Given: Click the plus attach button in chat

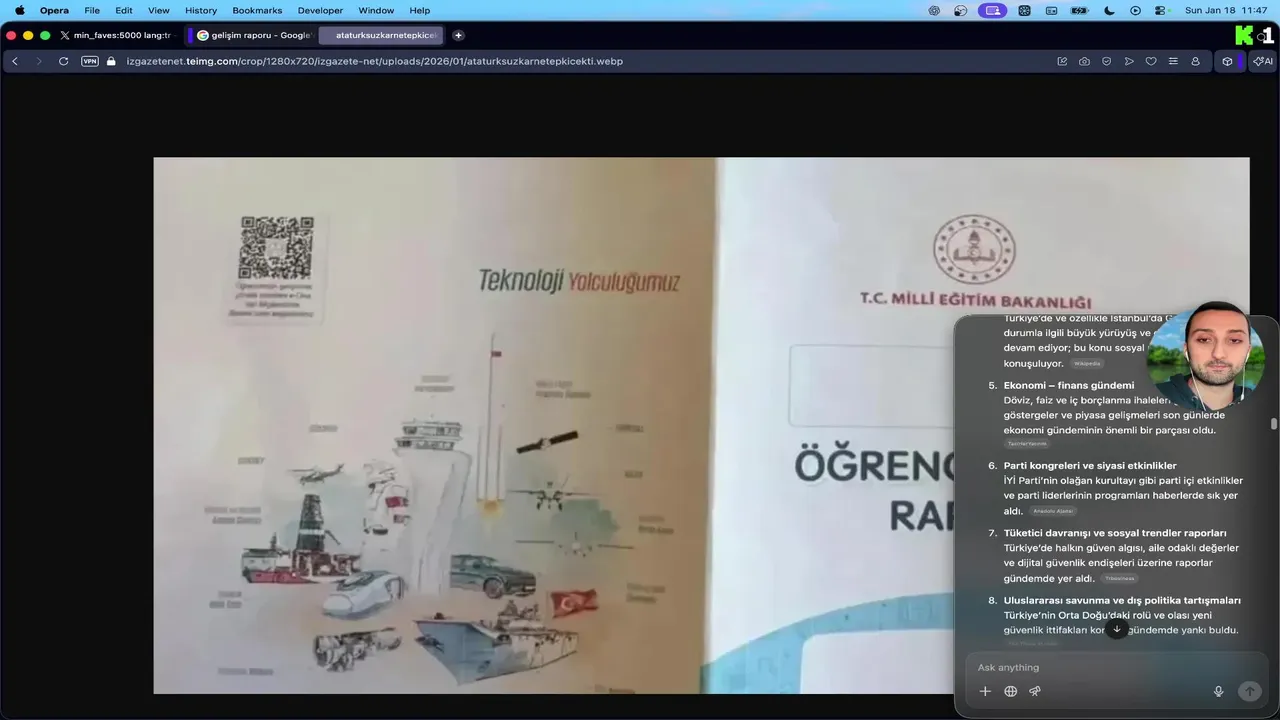Looking at the screenshot, I should (x=985, y=691).
